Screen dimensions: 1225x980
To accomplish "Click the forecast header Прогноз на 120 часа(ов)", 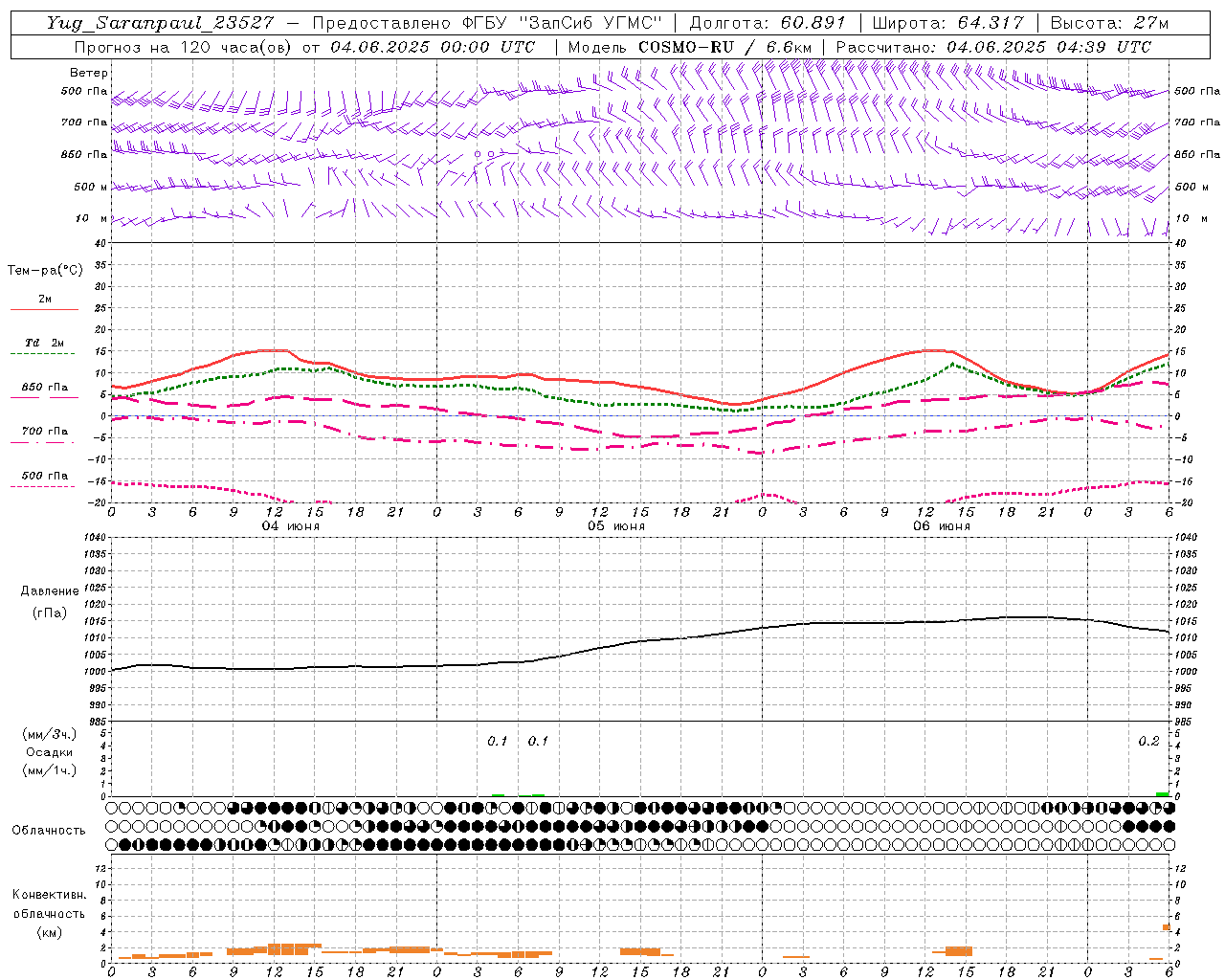I will [x=182, y=47].
